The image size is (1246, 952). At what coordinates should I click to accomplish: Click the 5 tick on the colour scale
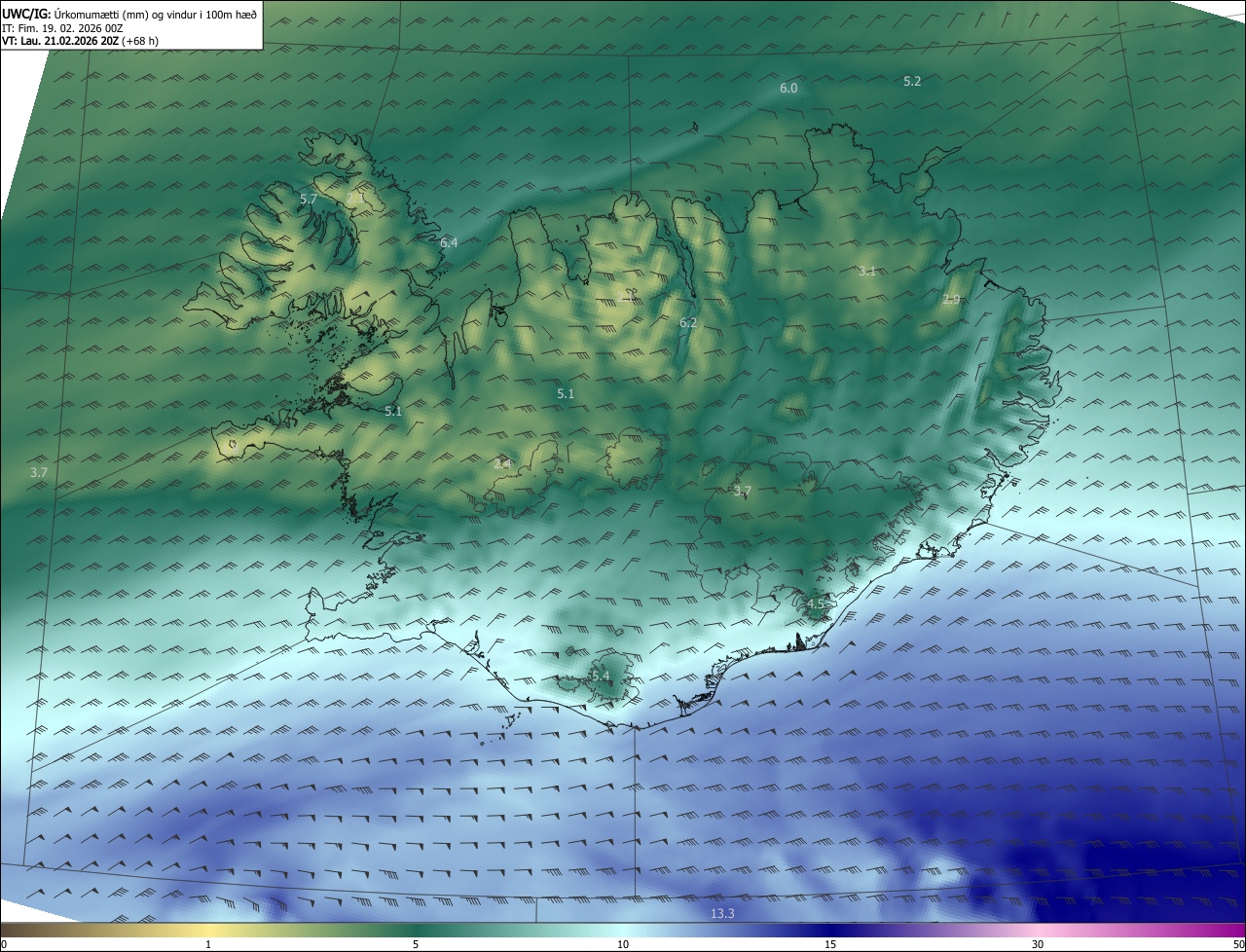(416, 944)
